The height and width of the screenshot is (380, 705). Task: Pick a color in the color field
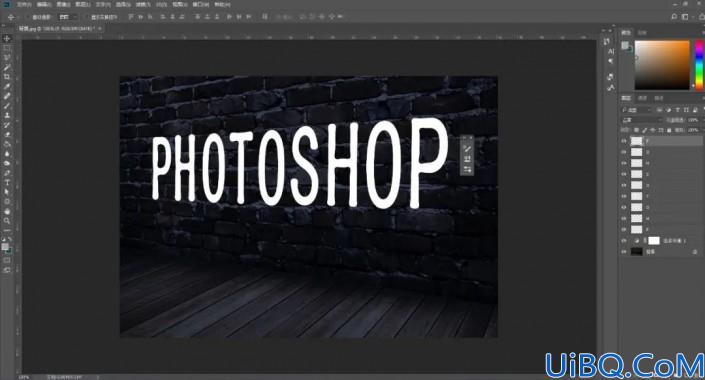click(662, 65)
